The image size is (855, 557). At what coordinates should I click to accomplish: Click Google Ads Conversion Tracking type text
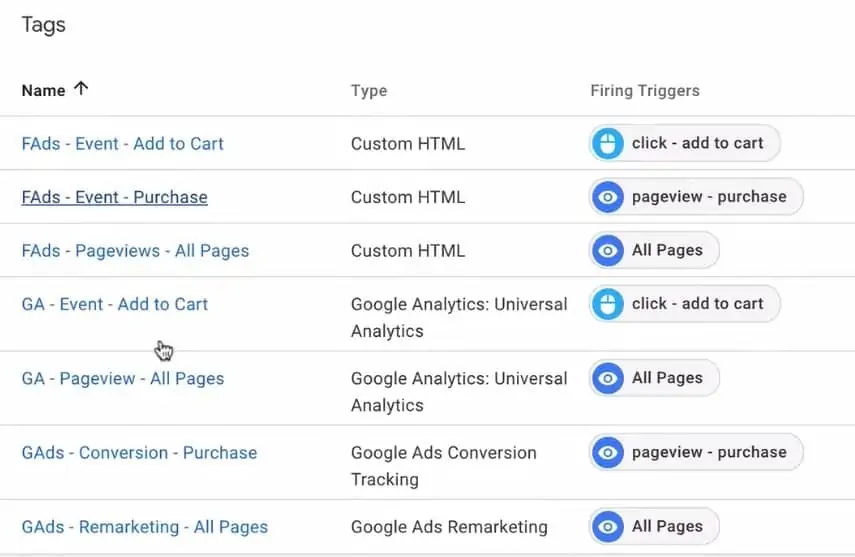443,465
